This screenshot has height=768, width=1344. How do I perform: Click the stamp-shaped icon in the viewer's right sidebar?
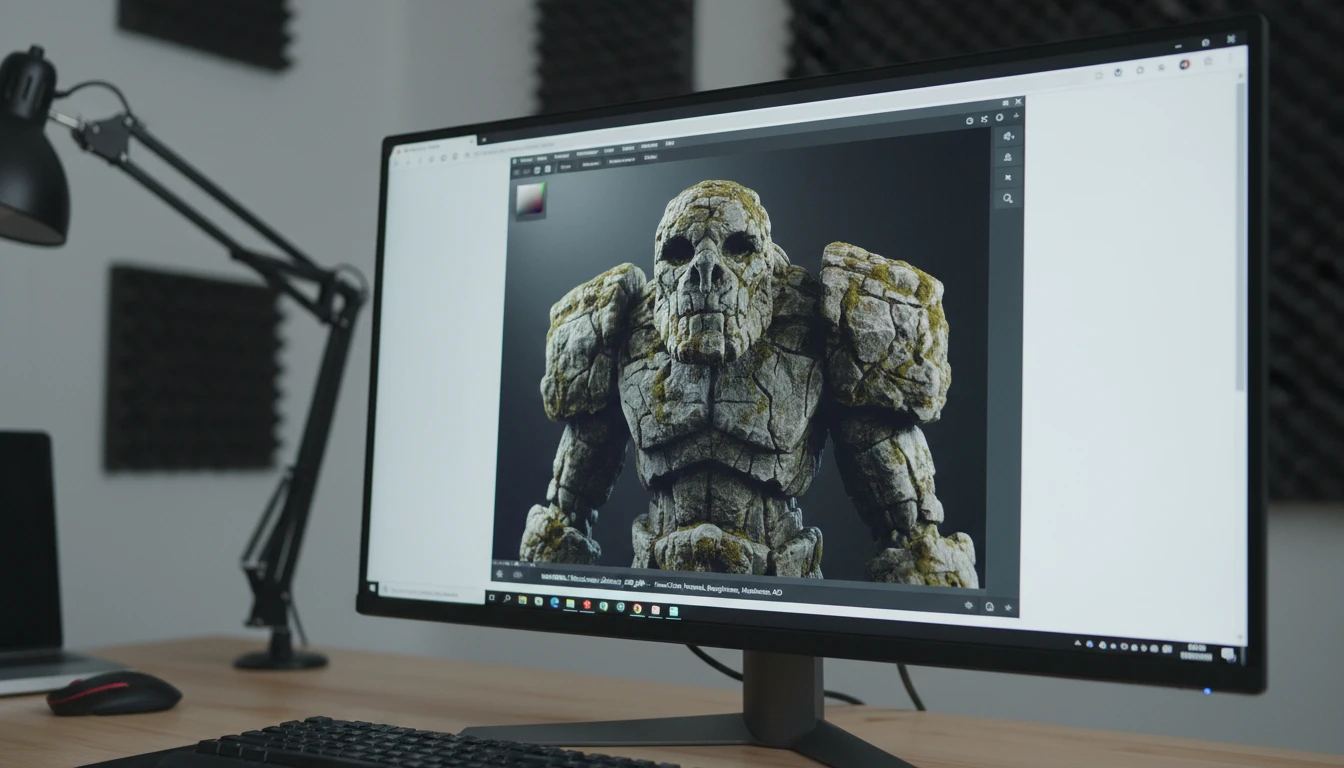[x=1008, y=157]
